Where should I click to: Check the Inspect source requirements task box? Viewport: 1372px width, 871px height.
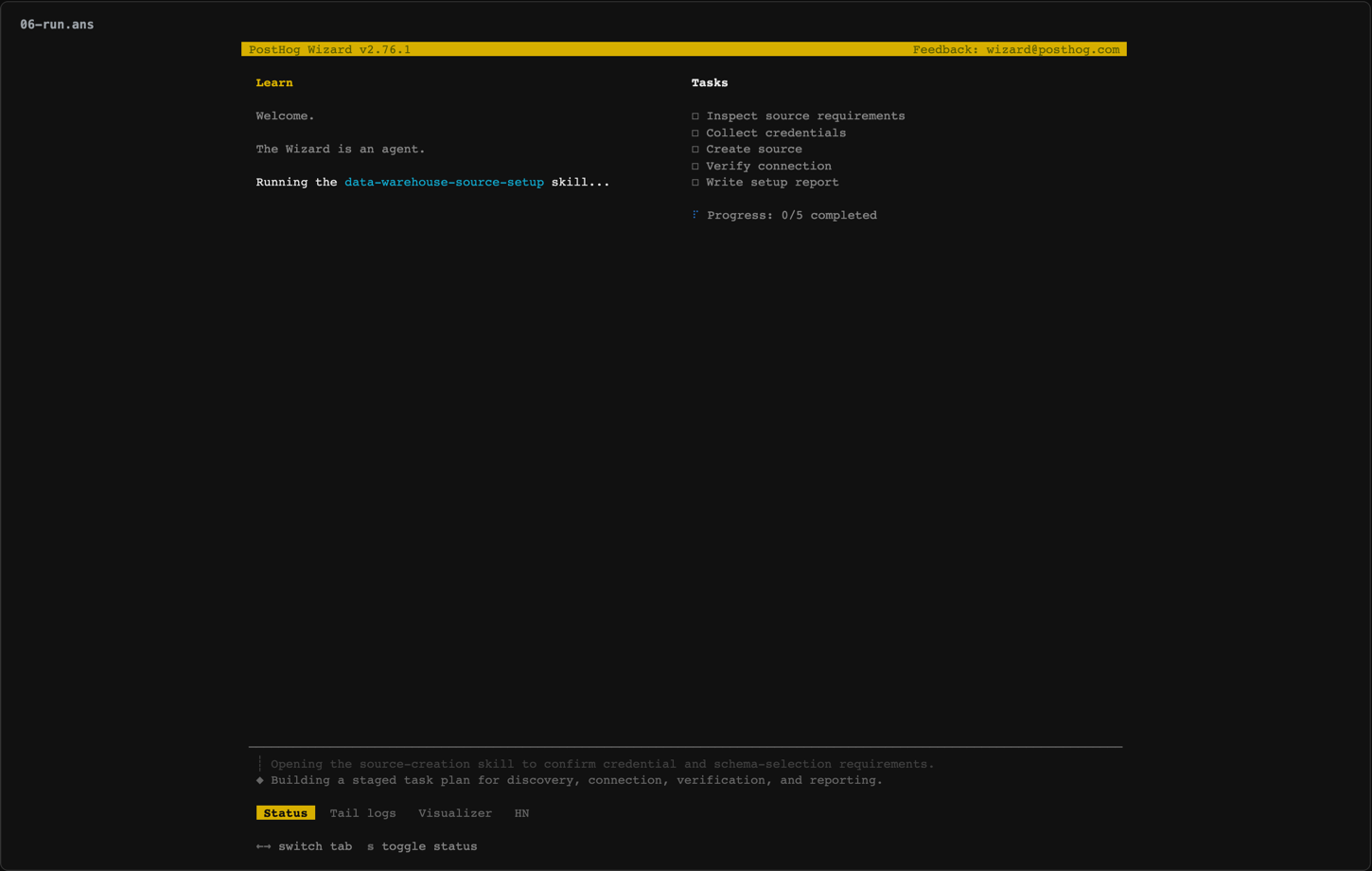[695, 116]
